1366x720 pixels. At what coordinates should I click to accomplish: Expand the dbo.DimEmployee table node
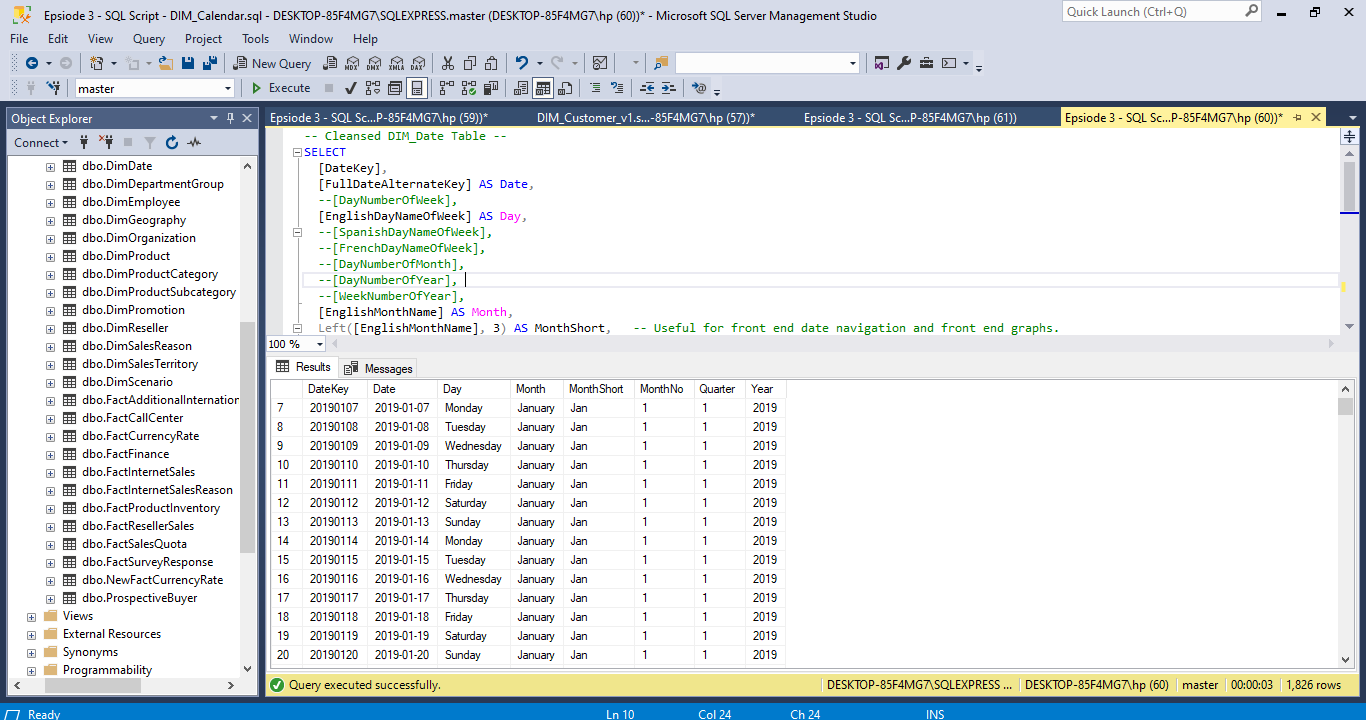[x=50, y=202]
